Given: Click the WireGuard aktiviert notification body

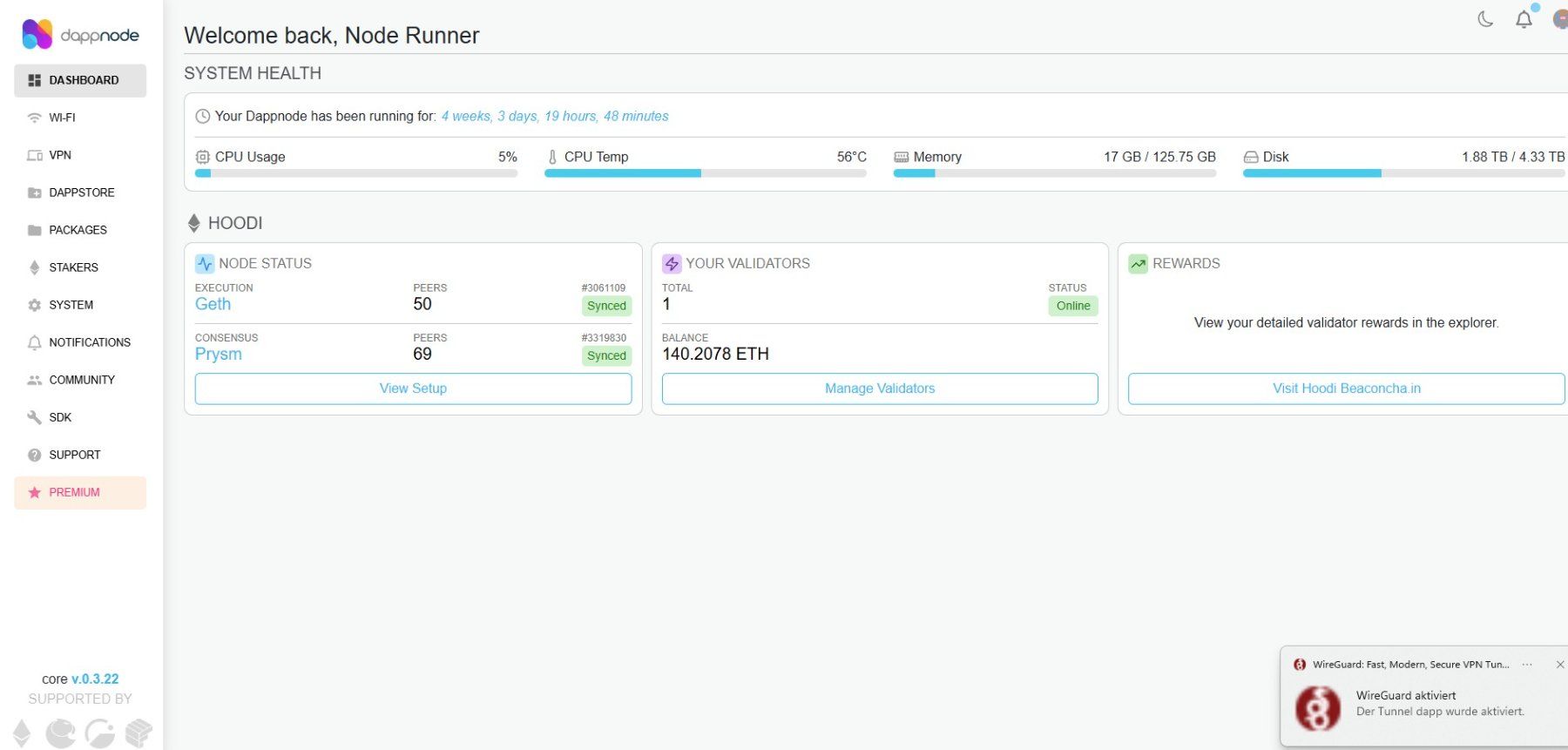Looking at the screenshot, I should pos(1440,703).
